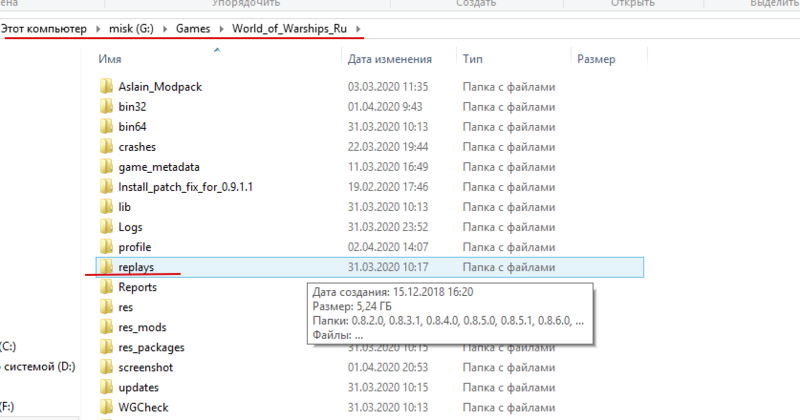800x420 pixels.
Task: Click World_of_Warships_Ru breadcrumb segment
Action: (x=289, y=29)
